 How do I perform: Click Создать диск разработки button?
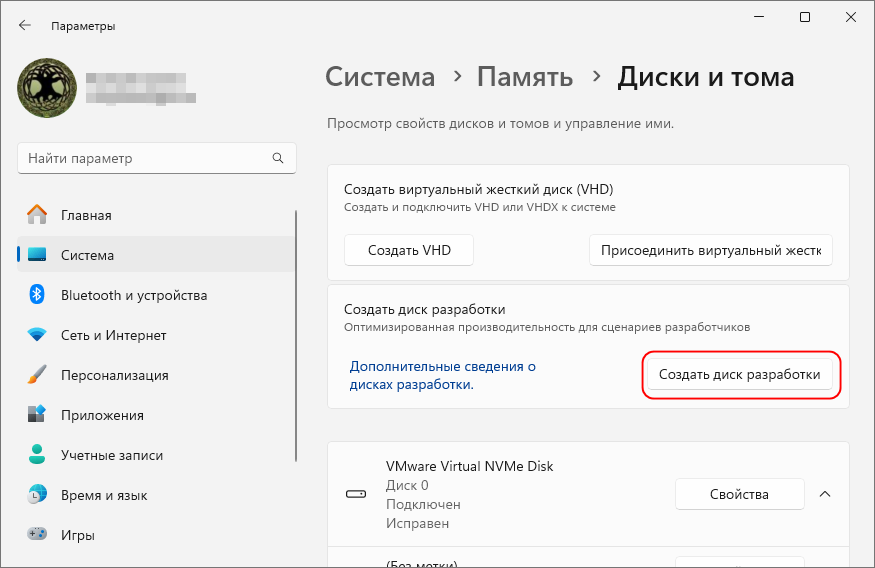tap(739, 374)
